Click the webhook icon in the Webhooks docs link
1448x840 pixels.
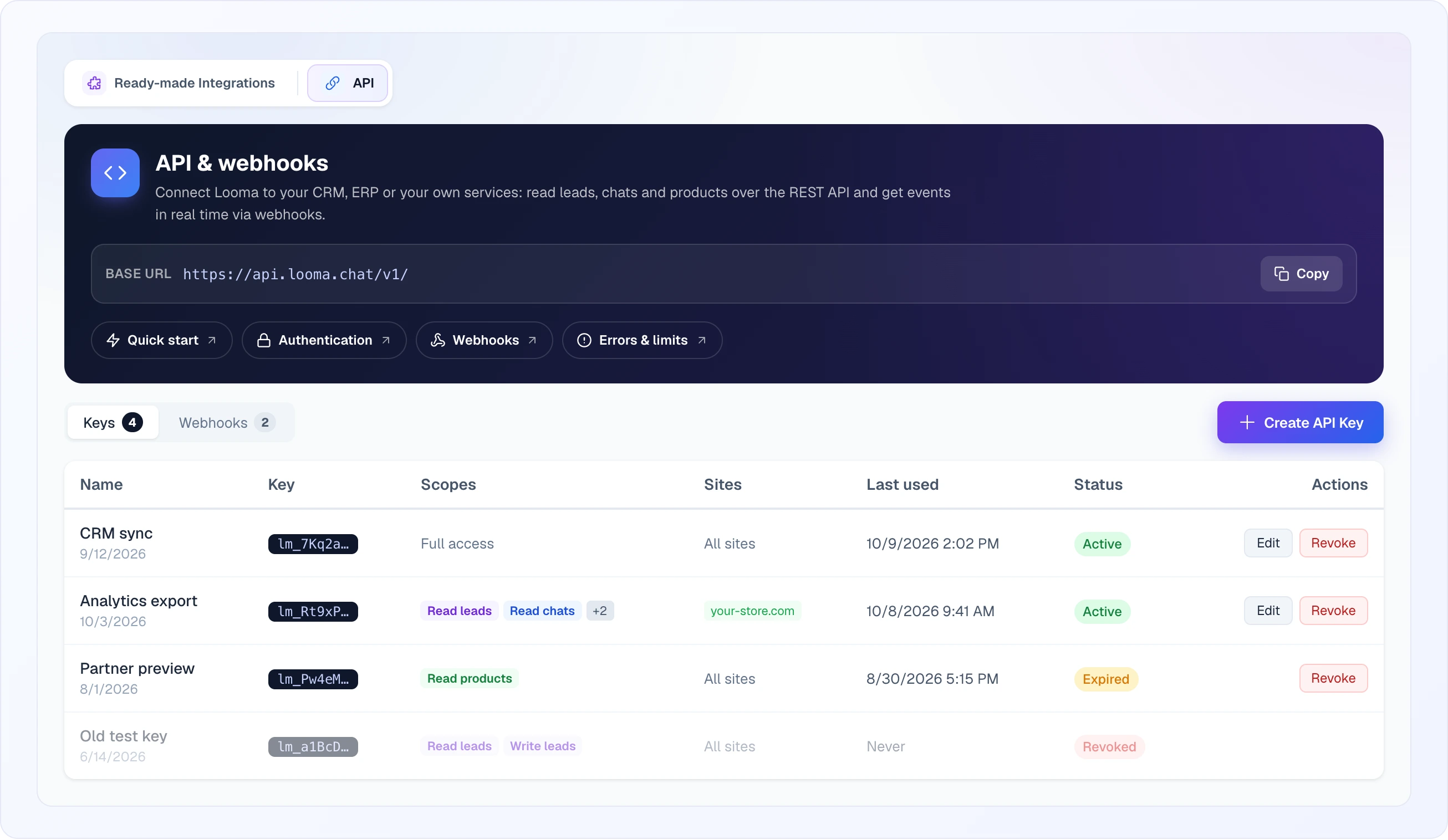(438, 340)
